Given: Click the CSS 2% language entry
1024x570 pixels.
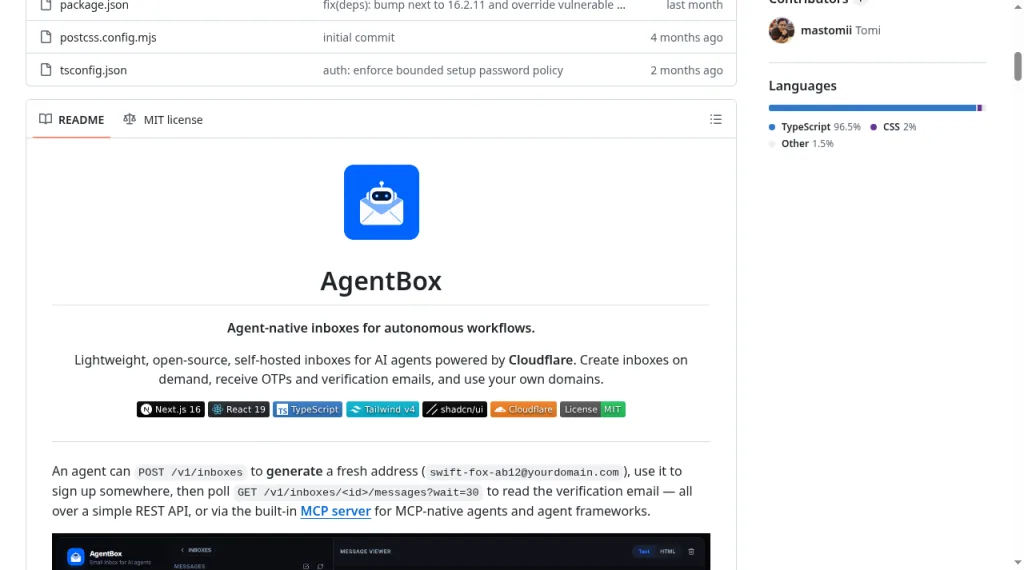Looking at the screenshot, I should (x=893, y=127).
